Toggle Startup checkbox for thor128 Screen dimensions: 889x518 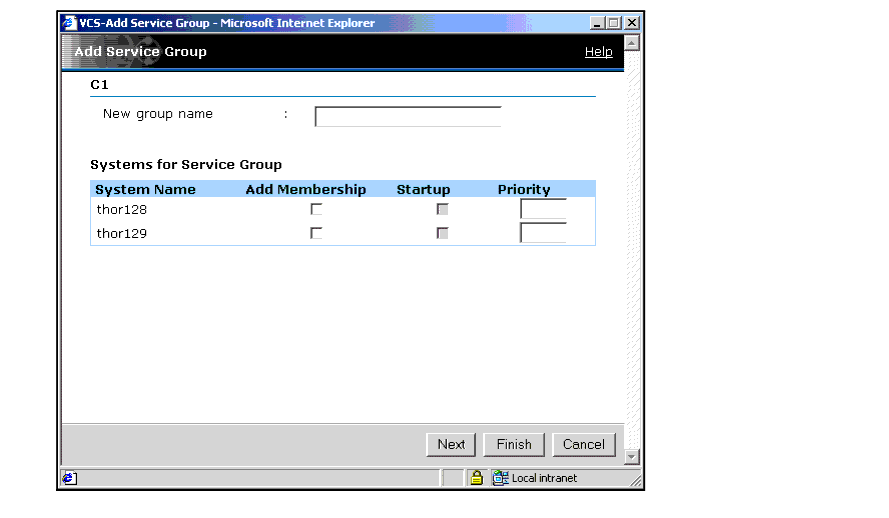[x=442, y=209]
